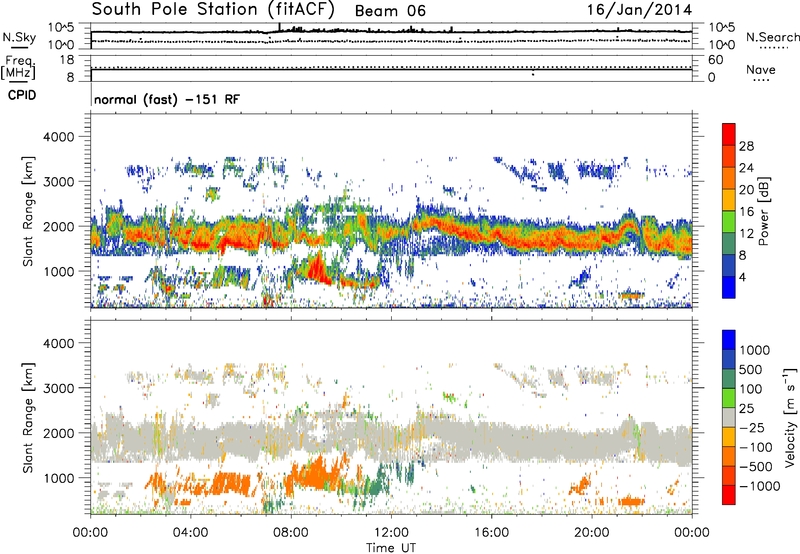800x554 pixels.
Task: Click the "28" label on Power colorbar
Action: pyautogui.click(x=746, y=146)
